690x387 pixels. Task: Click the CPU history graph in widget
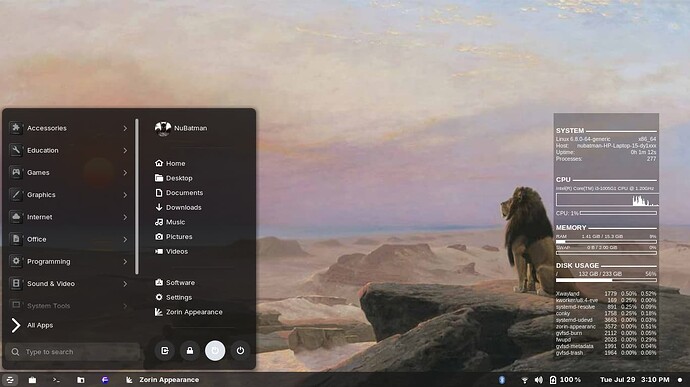tap(606, 200)
